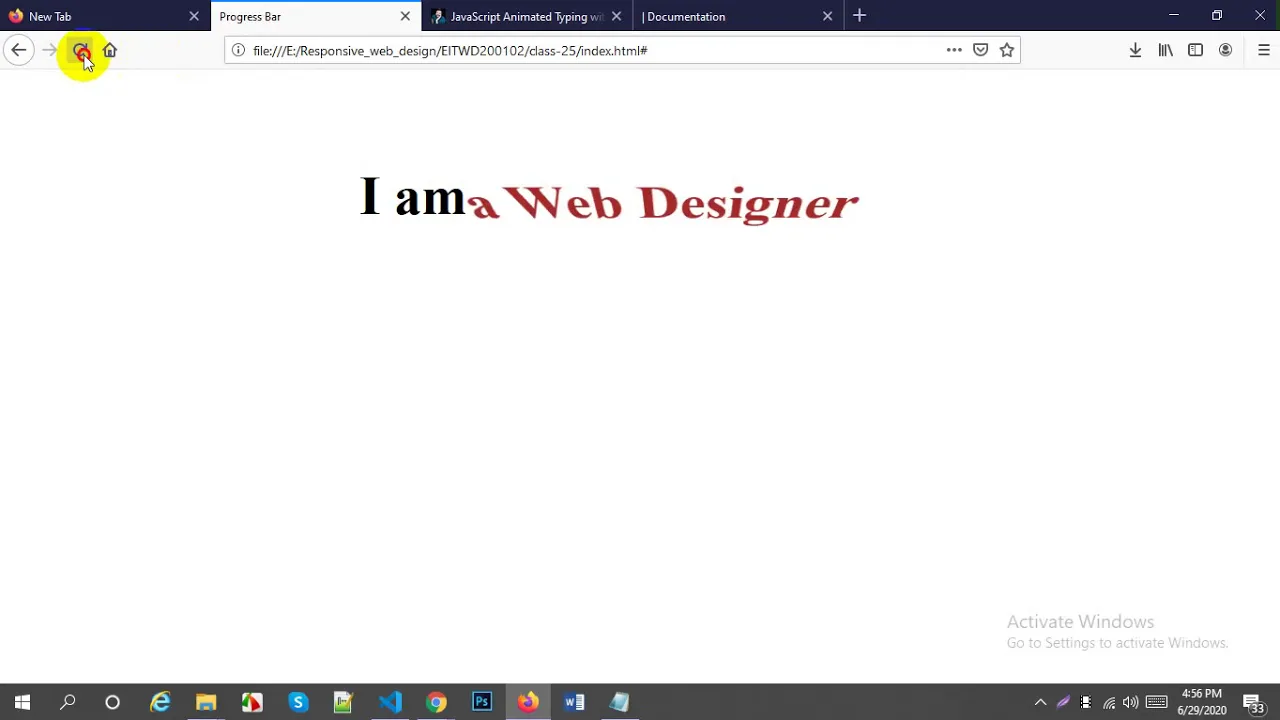The width and height of the screenshot is (1280, 720).
Task: Open Skype from the taskbar
Action: tap(298, 702)
